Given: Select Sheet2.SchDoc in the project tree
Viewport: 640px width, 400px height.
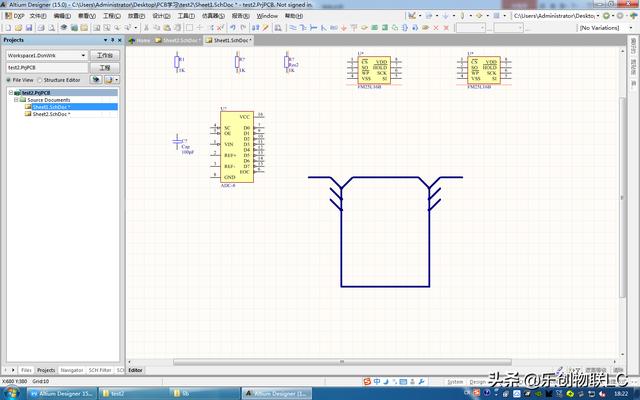Looking at the screenshot, I should pyautogui.click(x=51, y=114).
